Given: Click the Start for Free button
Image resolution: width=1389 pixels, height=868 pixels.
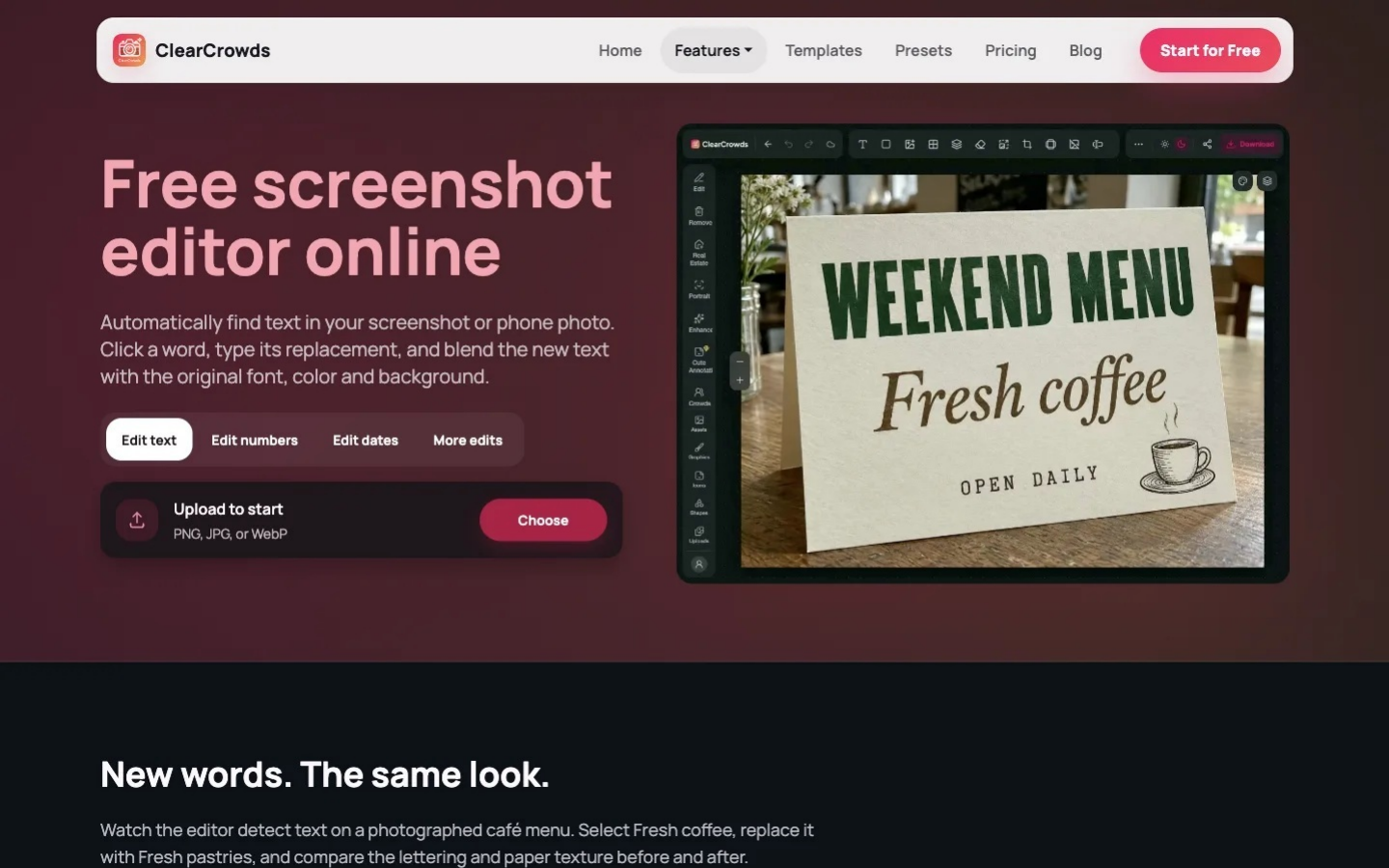Looking at the screenshot, I should [x=1210, y=50].
